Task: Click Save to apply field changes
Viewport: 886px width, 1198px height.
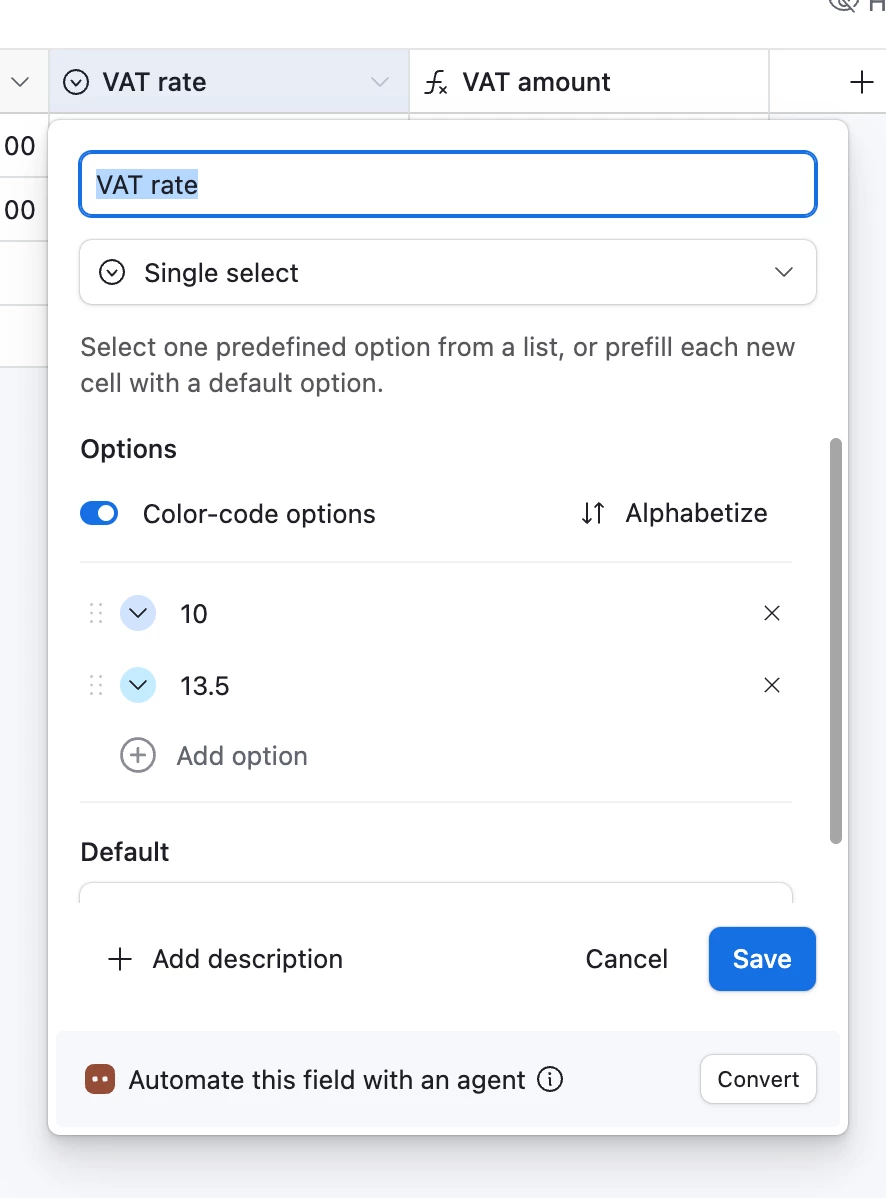Action: [762, 959]
